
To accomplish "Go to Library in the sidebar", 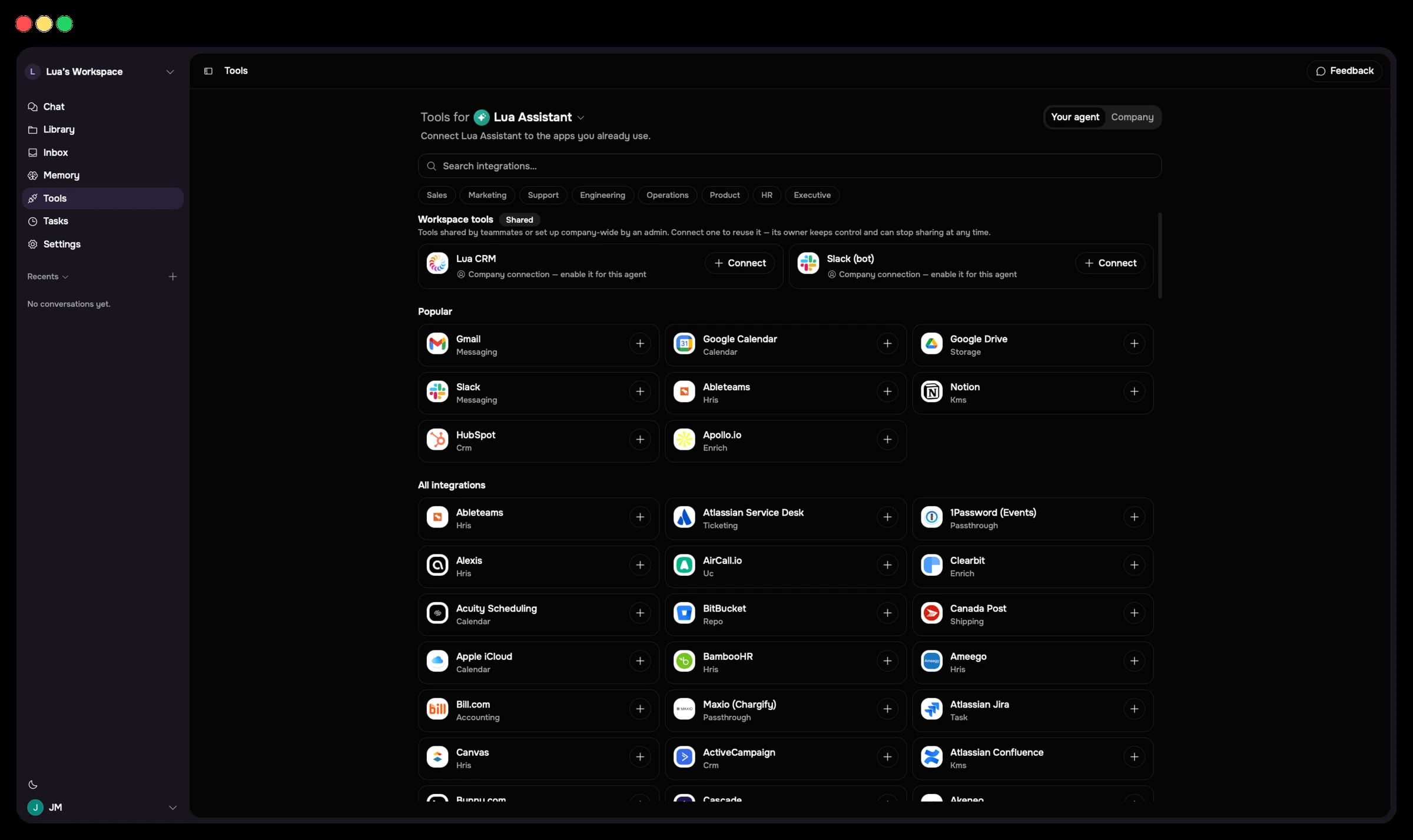I will [102, 130].
